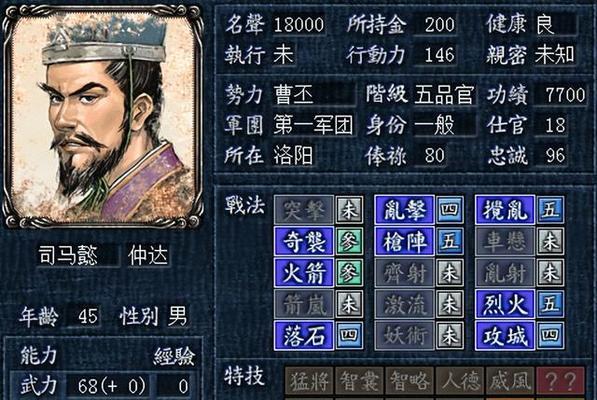Select the 奇襲 tactic button

(x=304, y=241)
